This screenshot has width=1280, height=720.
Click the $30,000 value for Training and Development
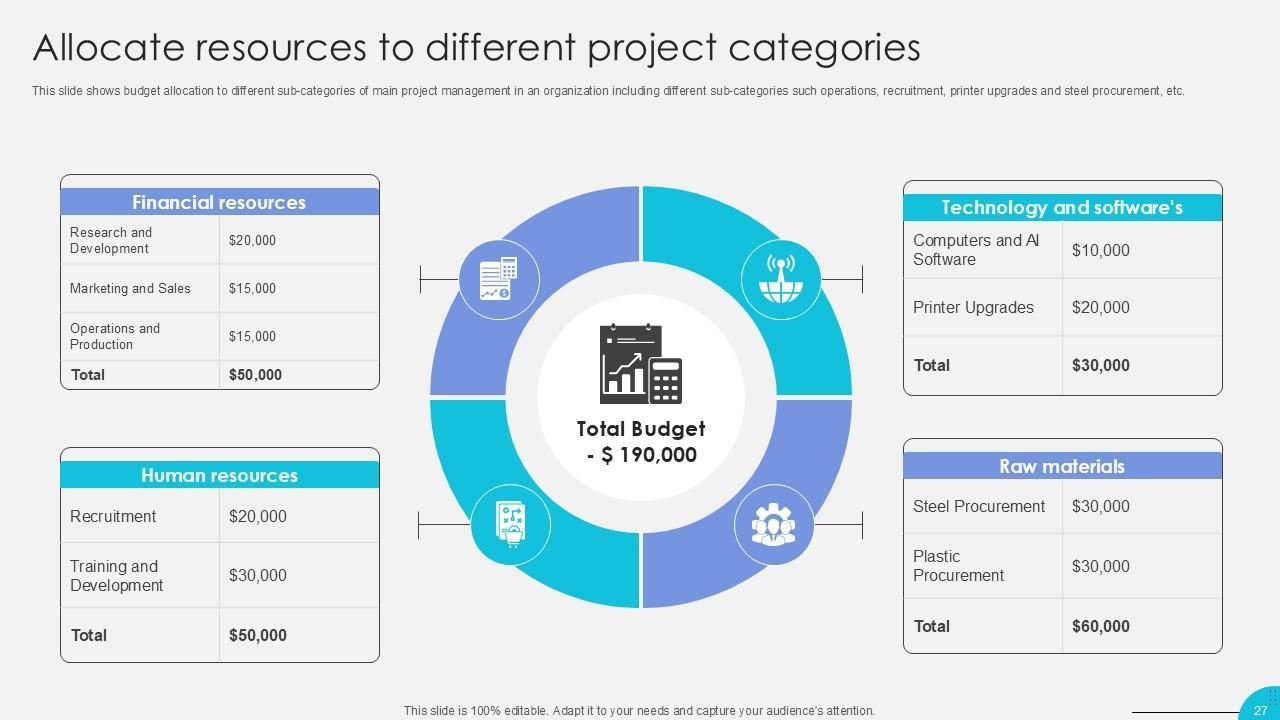click(x=258, y=575)
